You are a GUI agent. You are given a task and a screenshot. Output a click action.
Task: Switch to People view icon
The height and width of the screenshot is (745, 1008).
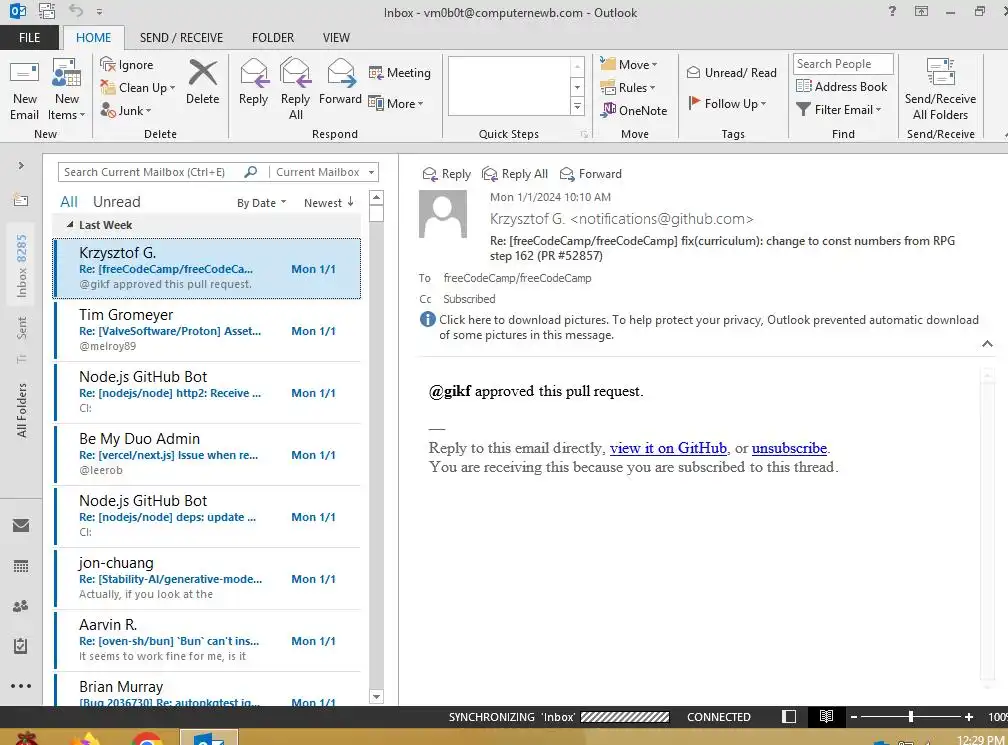pyautogui.click(x=21, y=606)
